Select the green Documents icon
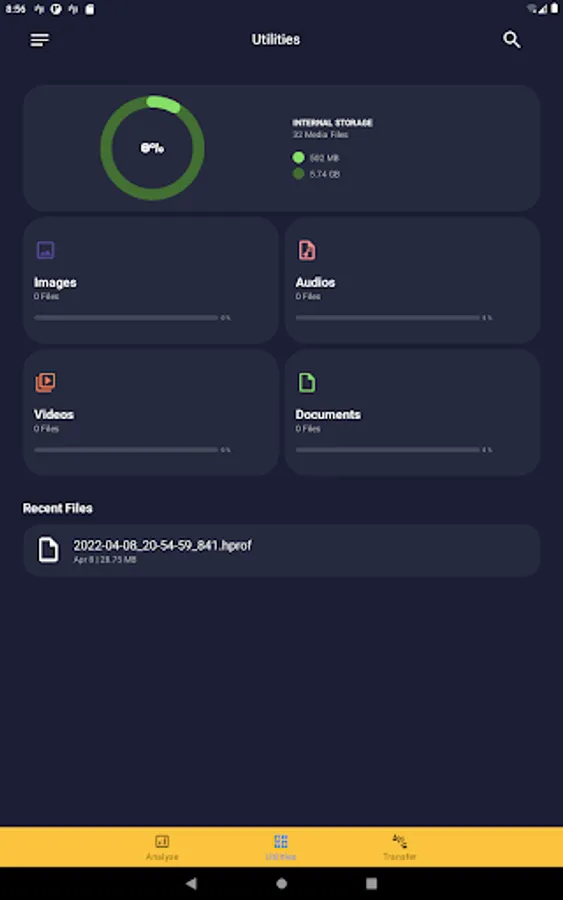This screenshot has width=563, height=900. pyautogui.click(x=307, y=382)
